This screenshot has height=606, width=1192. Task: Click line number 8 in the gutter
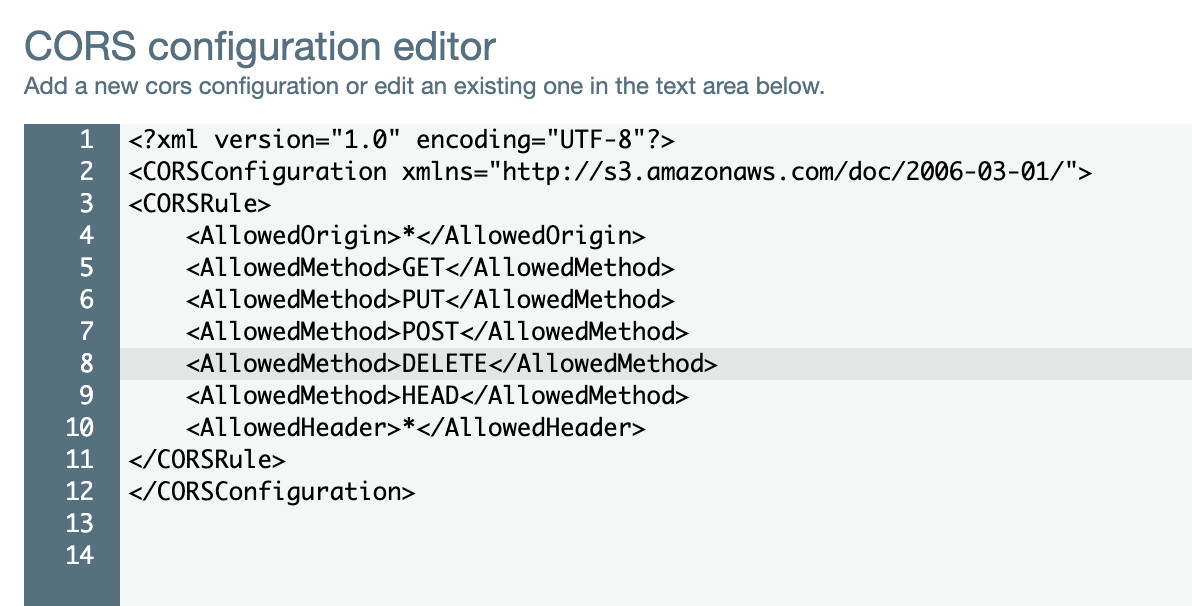pos(86,363)
